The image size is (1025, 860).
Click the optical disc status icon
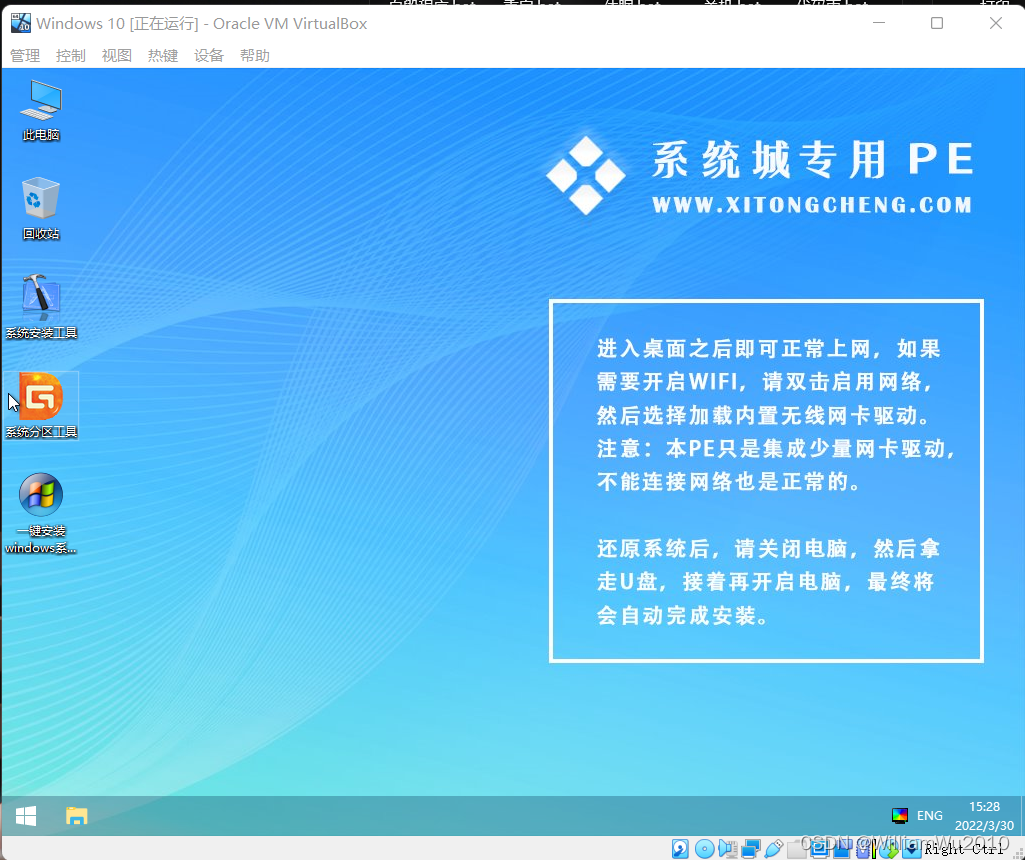705,848
